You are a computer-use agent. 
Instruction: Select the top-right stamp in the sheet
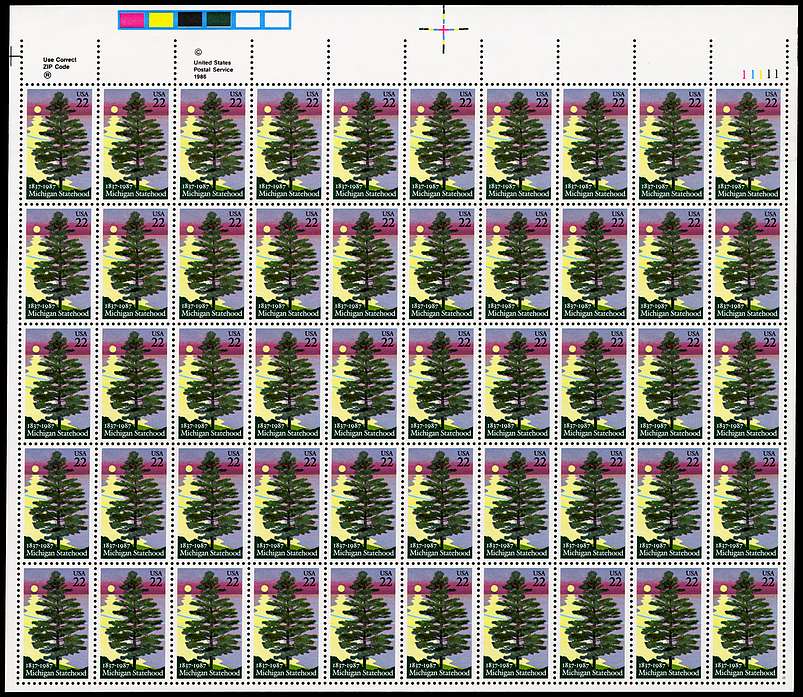(747, 142)
